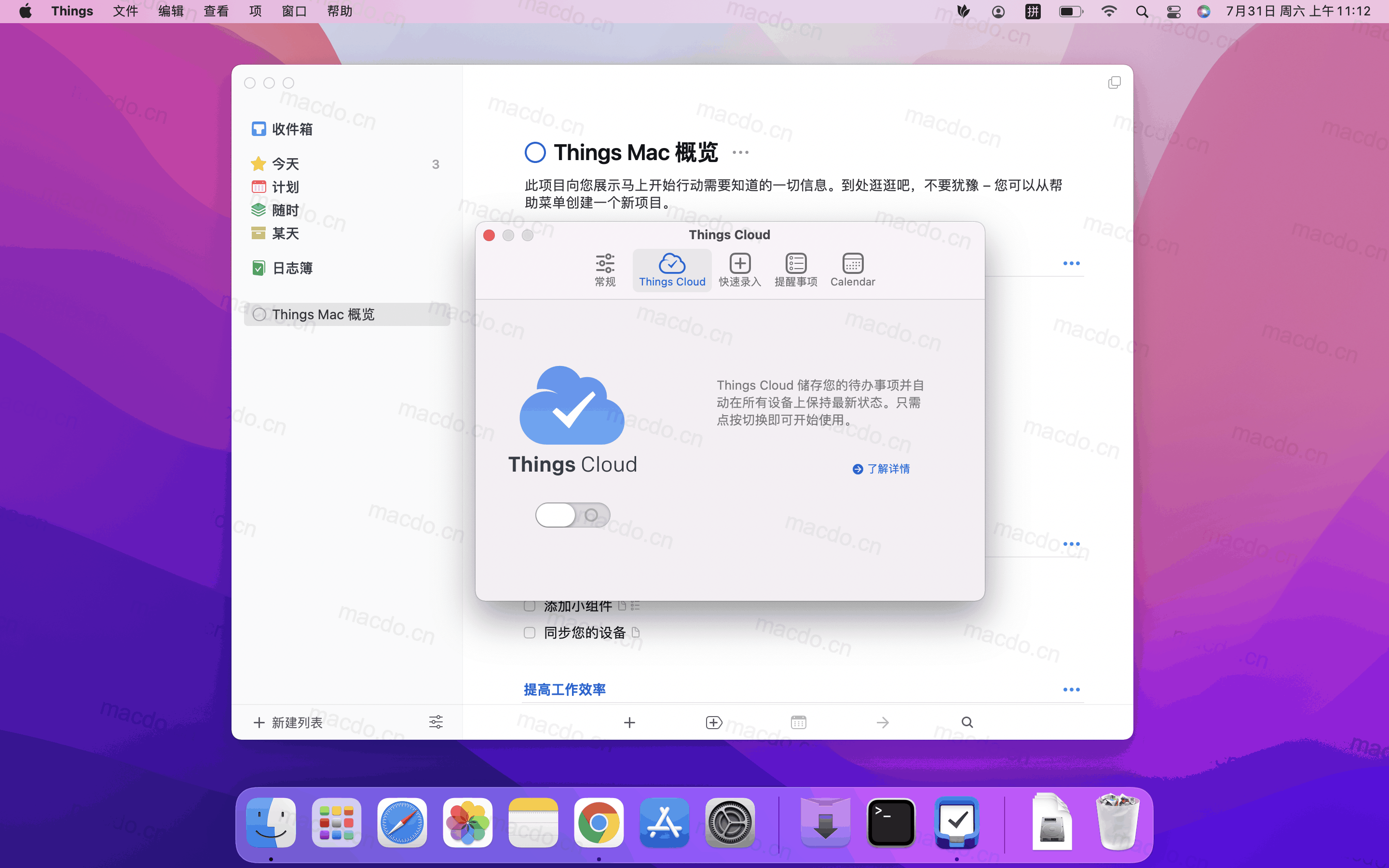1389x868 pixels.
Task: Click project completion circle beside title
Action: [535, 153]
